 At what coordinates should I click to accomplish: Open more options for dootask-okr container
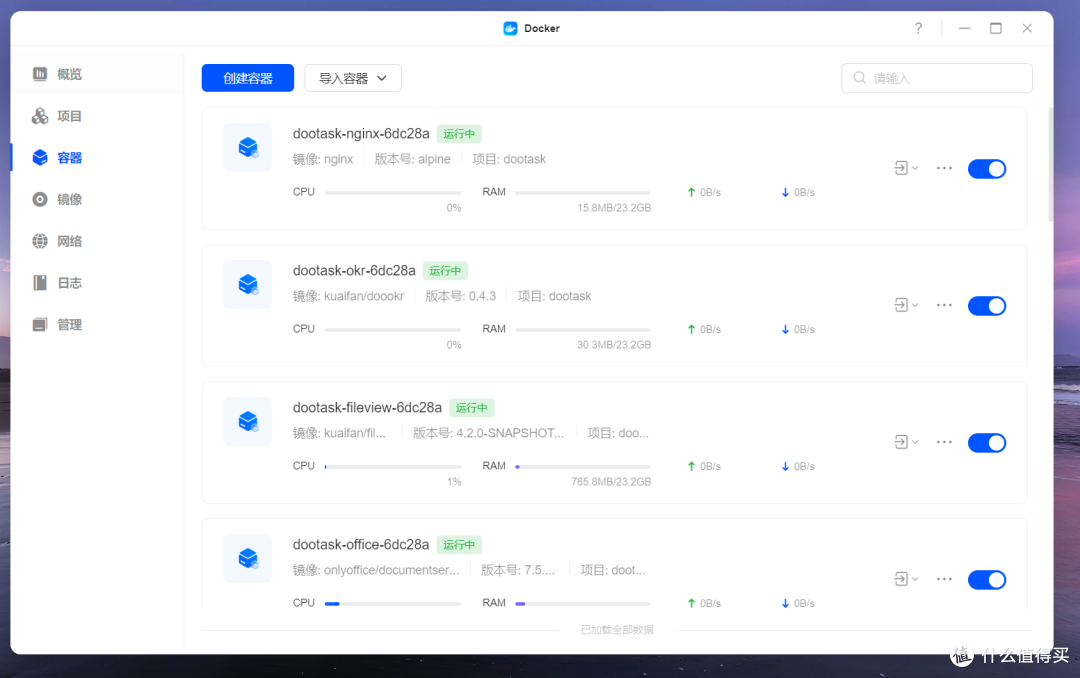(x=944, y=305)
